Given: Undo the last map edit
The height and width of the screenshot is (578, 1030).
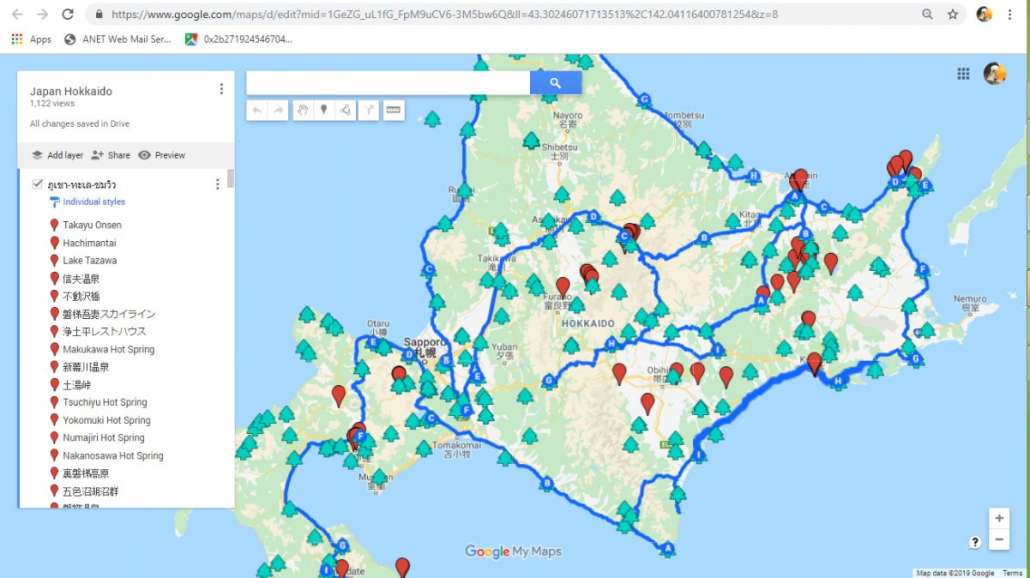Looking at the screenshot, I should point(257,110).
